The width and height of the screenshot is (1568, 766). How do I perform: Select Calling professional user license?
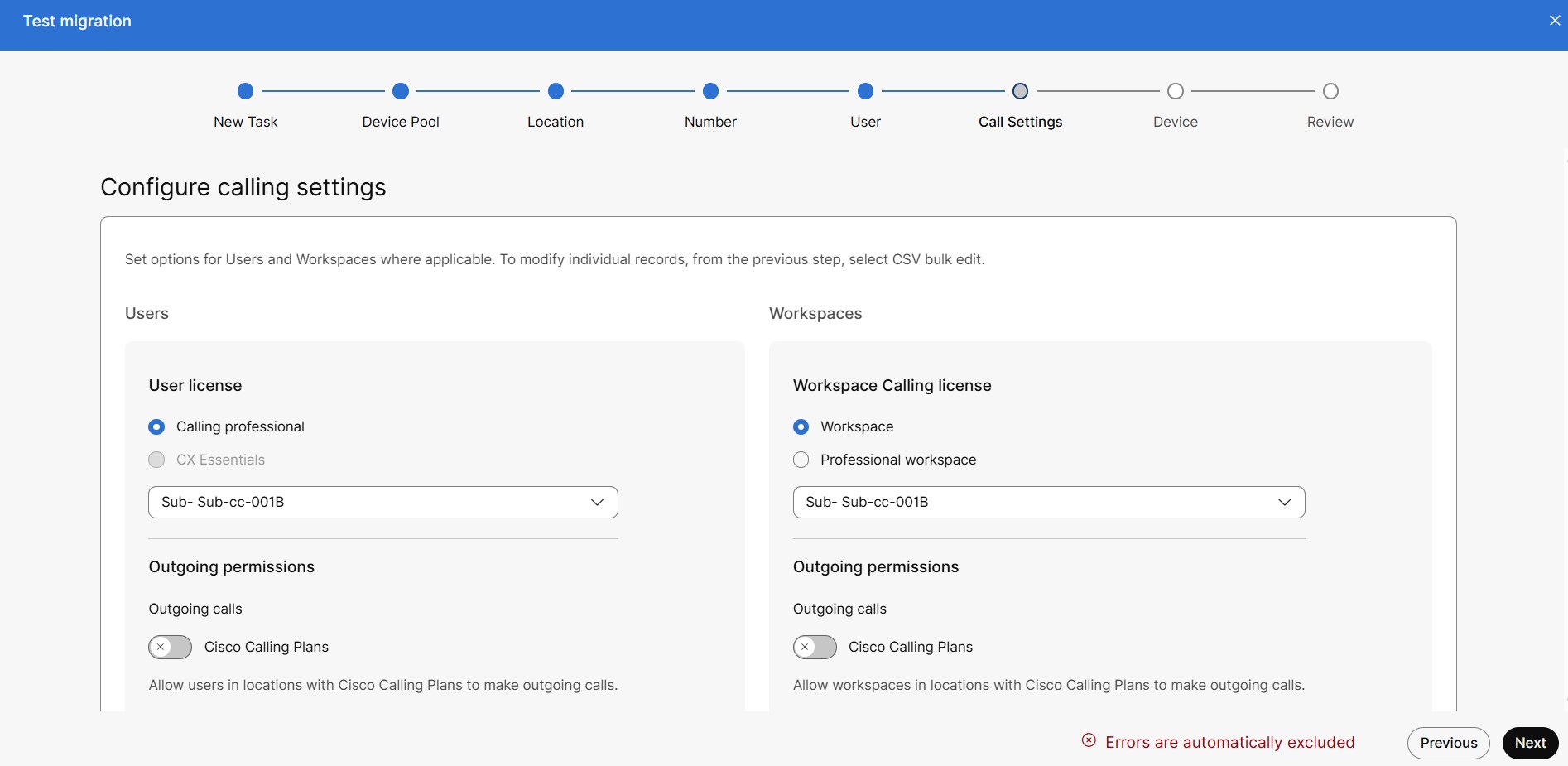(156, 426)
